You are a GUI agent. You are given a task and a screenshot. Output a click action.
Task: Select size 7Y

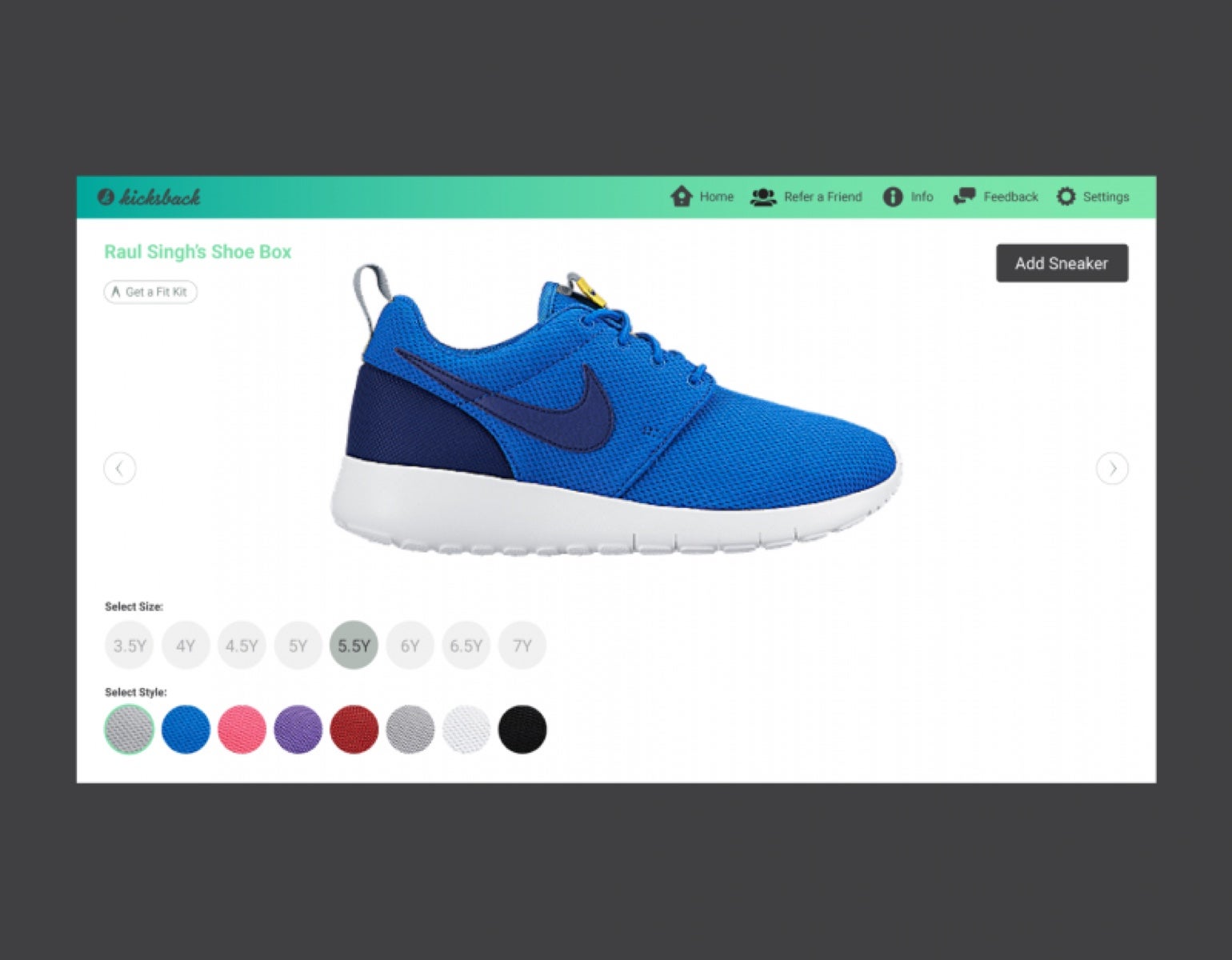tap(522, 646)
